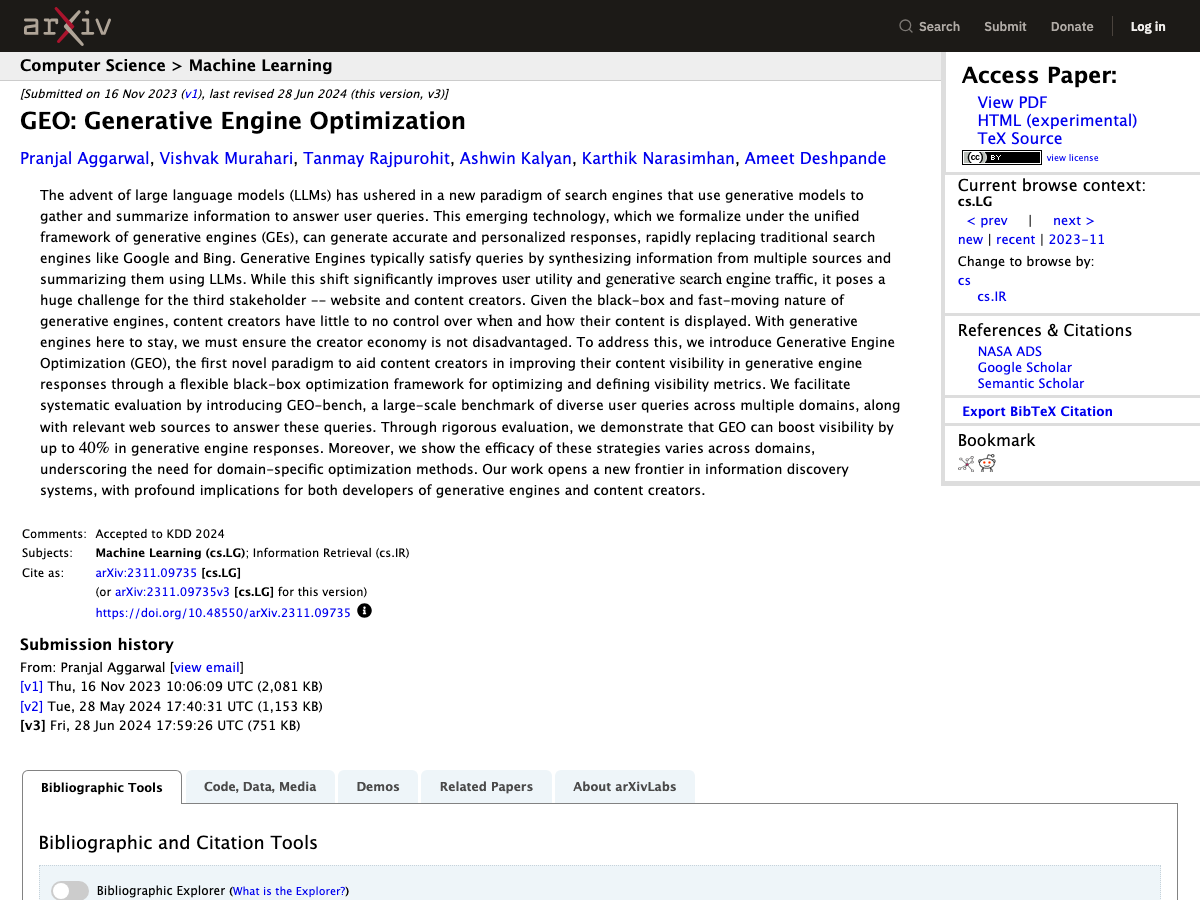Open author Vishvak Murahari
The image size is (1200, 900).
227,158
